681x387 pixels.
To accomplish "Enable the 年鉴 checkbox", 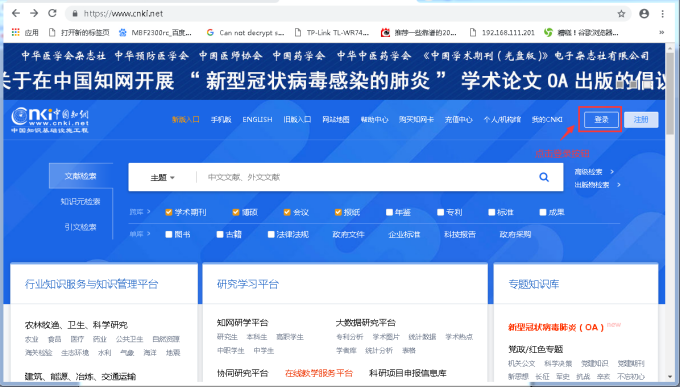I will pyautogui.click(x=390, y=212).
